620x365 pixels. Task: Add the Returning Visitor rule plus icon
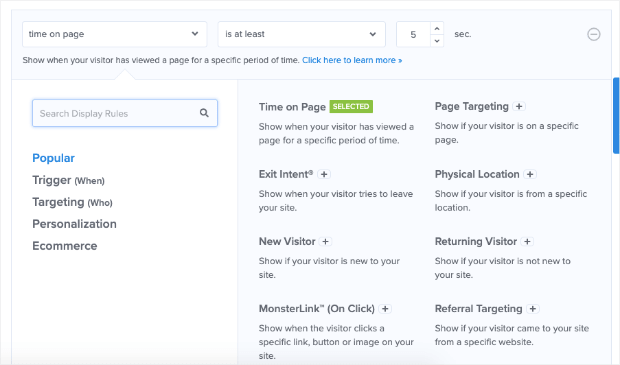tap(527, 242)
